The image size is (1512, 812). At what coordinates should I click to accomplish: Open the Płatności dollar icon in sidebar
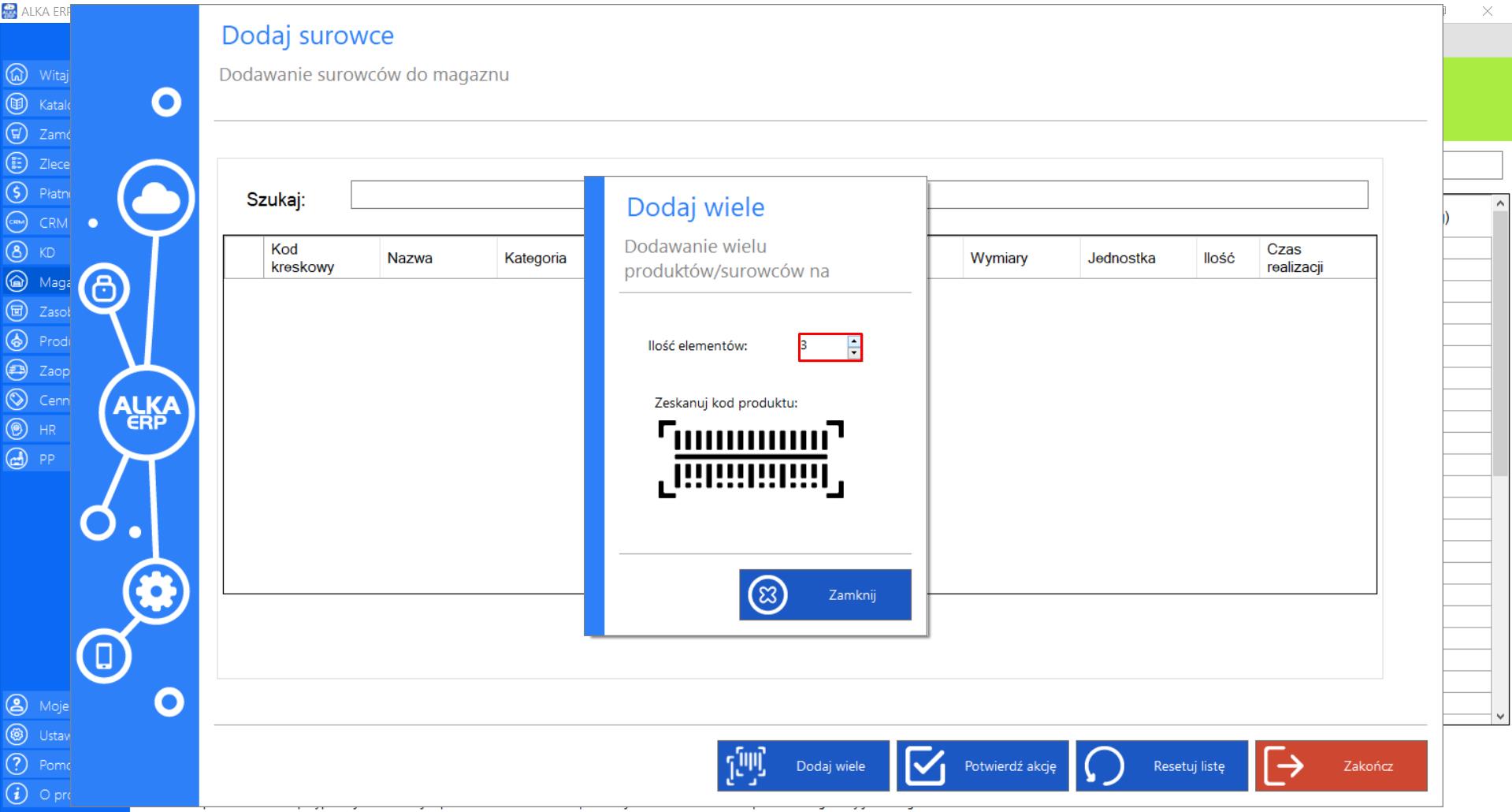click(x=17, y=192)
